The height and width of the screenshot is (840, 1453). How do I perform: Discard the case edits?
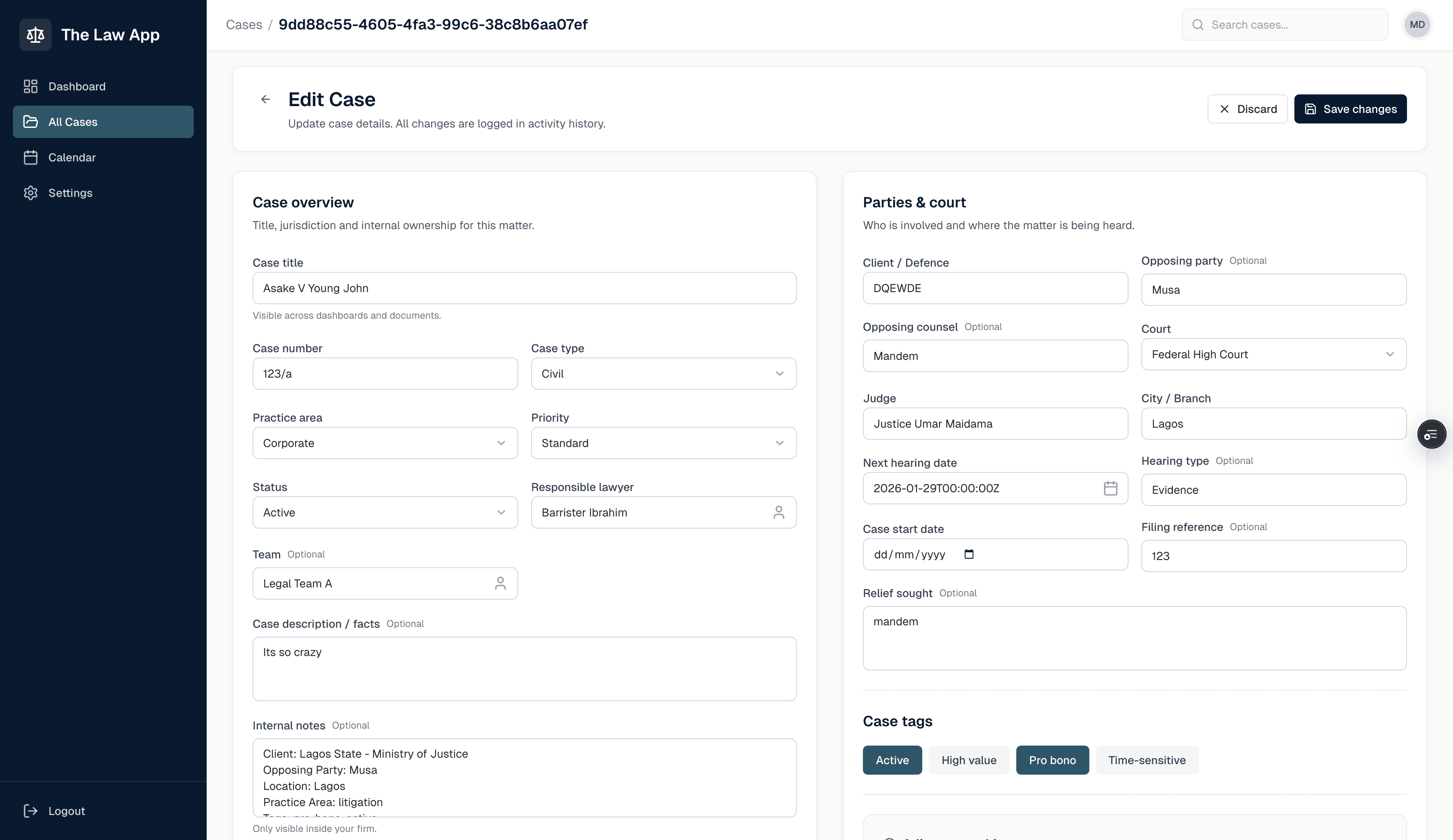click(1247, 109)
